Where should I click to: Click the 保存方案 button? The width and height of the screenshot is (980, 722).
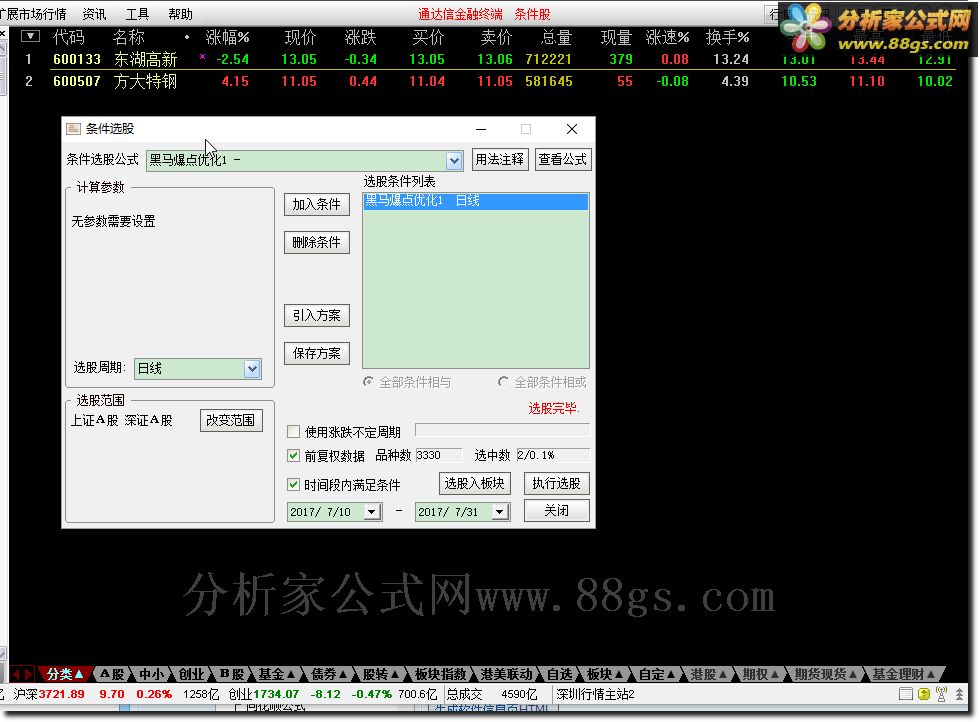316,354
